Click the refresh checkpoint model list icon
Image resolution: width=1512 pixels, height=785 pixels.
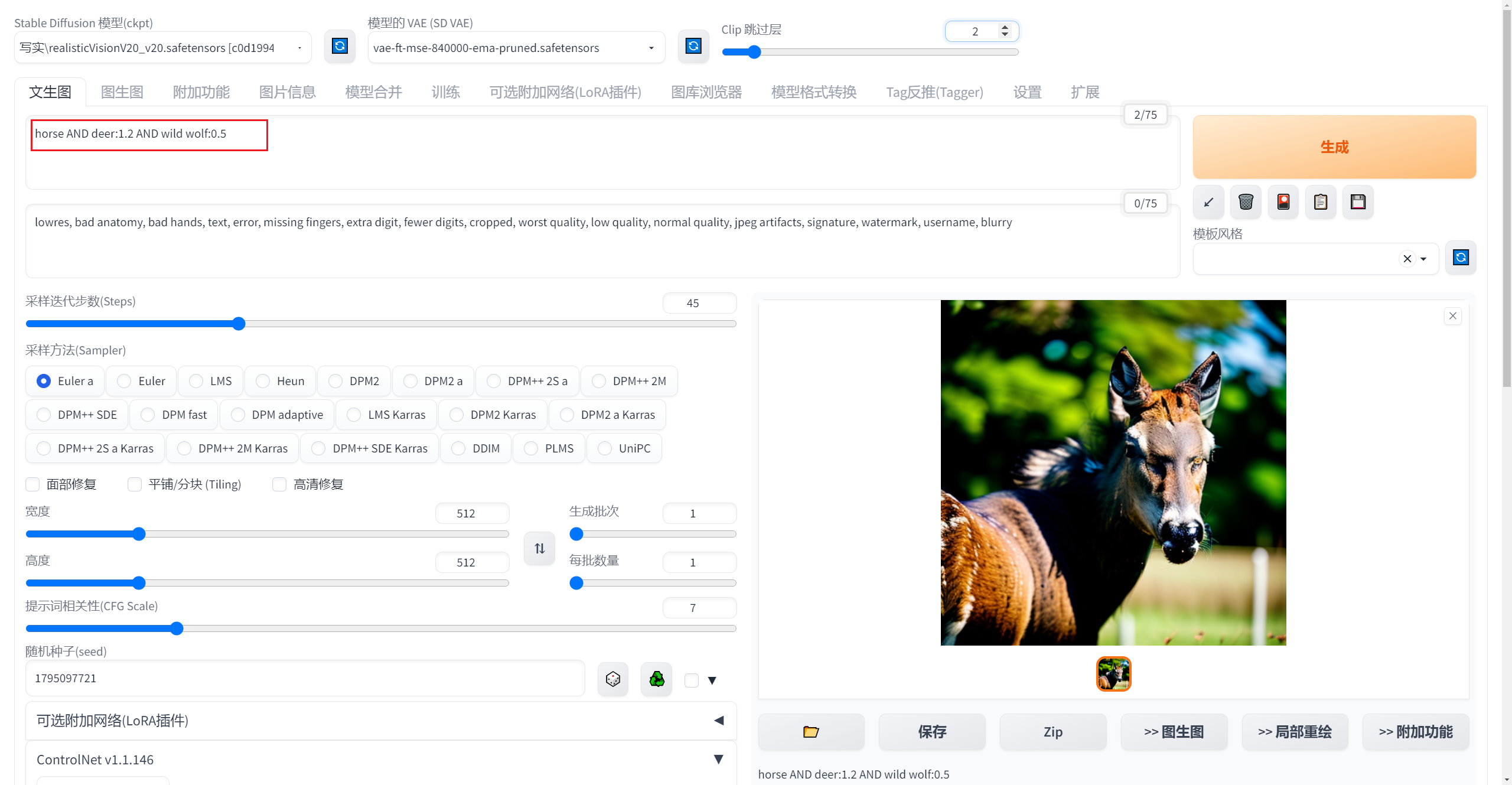coord(340,46)
